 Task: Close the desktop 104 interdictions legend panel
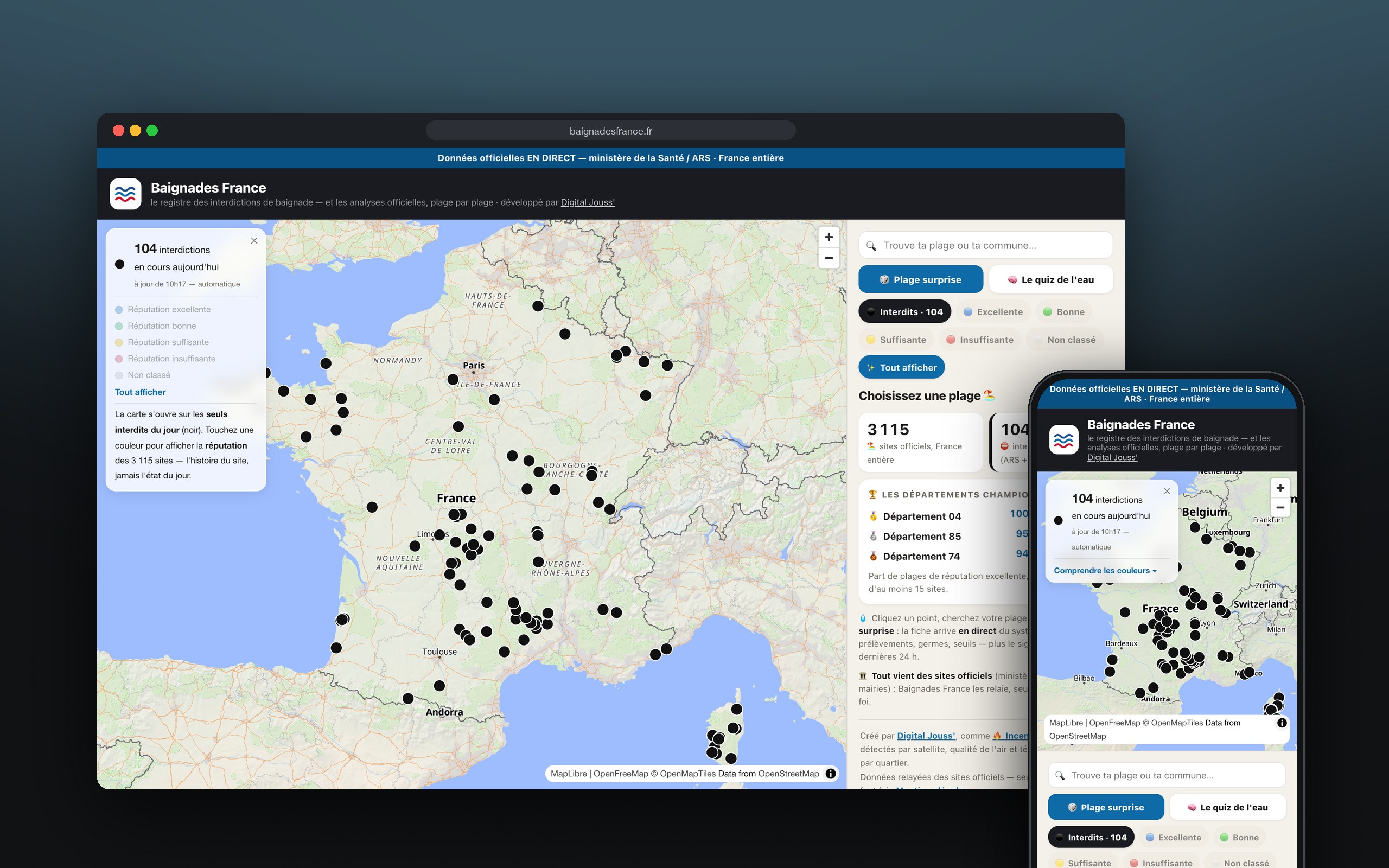(254, 240)
